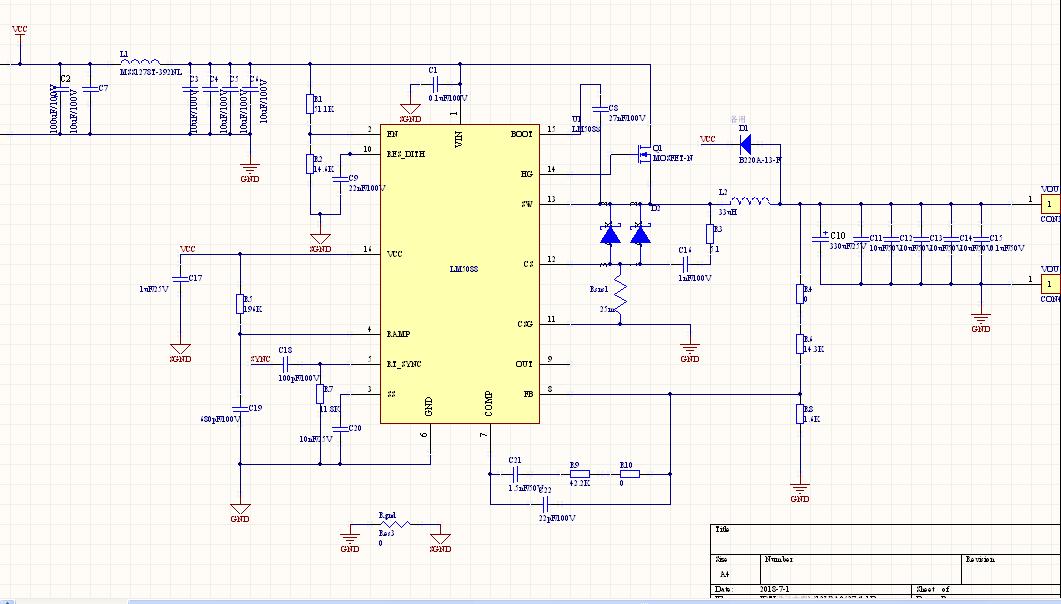Select the LM5088 IC body
The height and width of the screenshot is (604, 1061).
point(459,274)
